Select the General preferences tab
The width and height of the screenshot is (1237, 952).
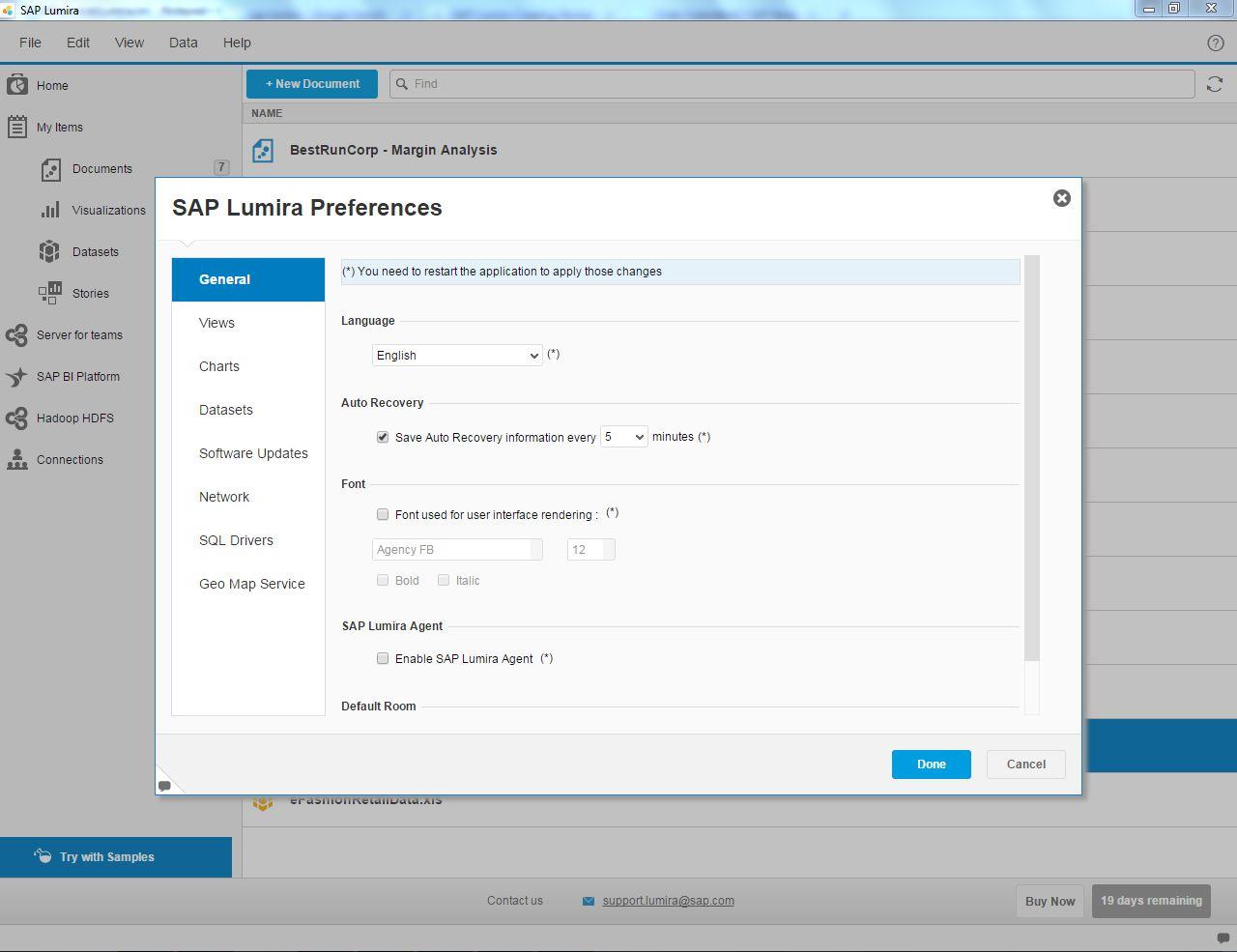coord(248,279)
